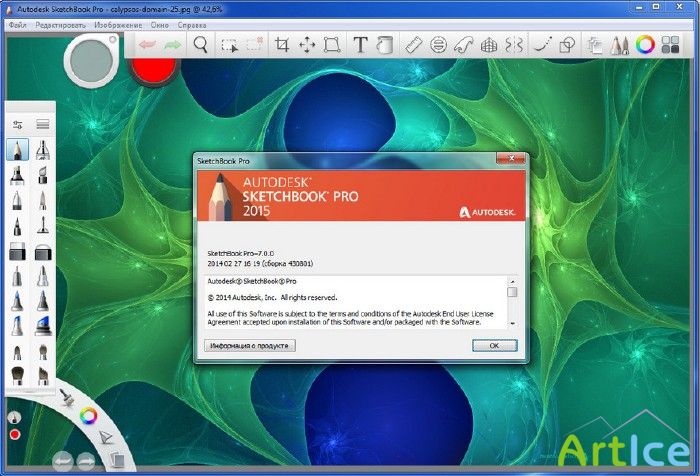Toggle the Ruler guide

414,45
